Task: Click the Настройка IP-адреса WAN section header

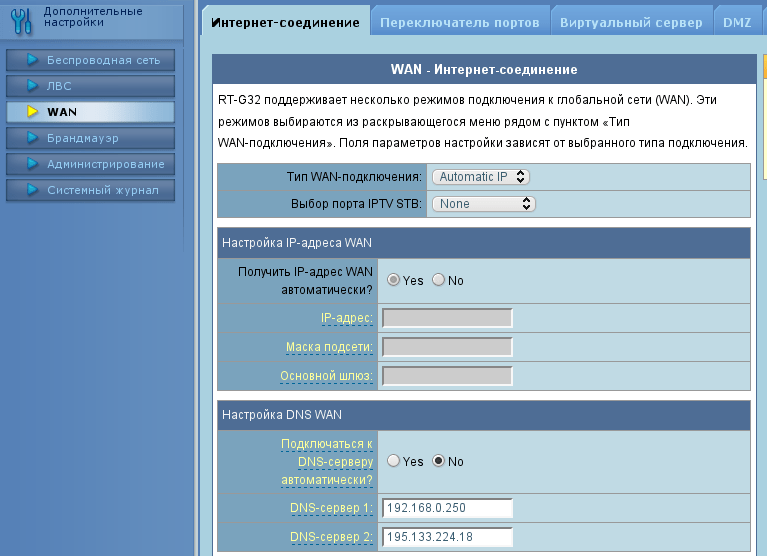Action: [484, 243]
